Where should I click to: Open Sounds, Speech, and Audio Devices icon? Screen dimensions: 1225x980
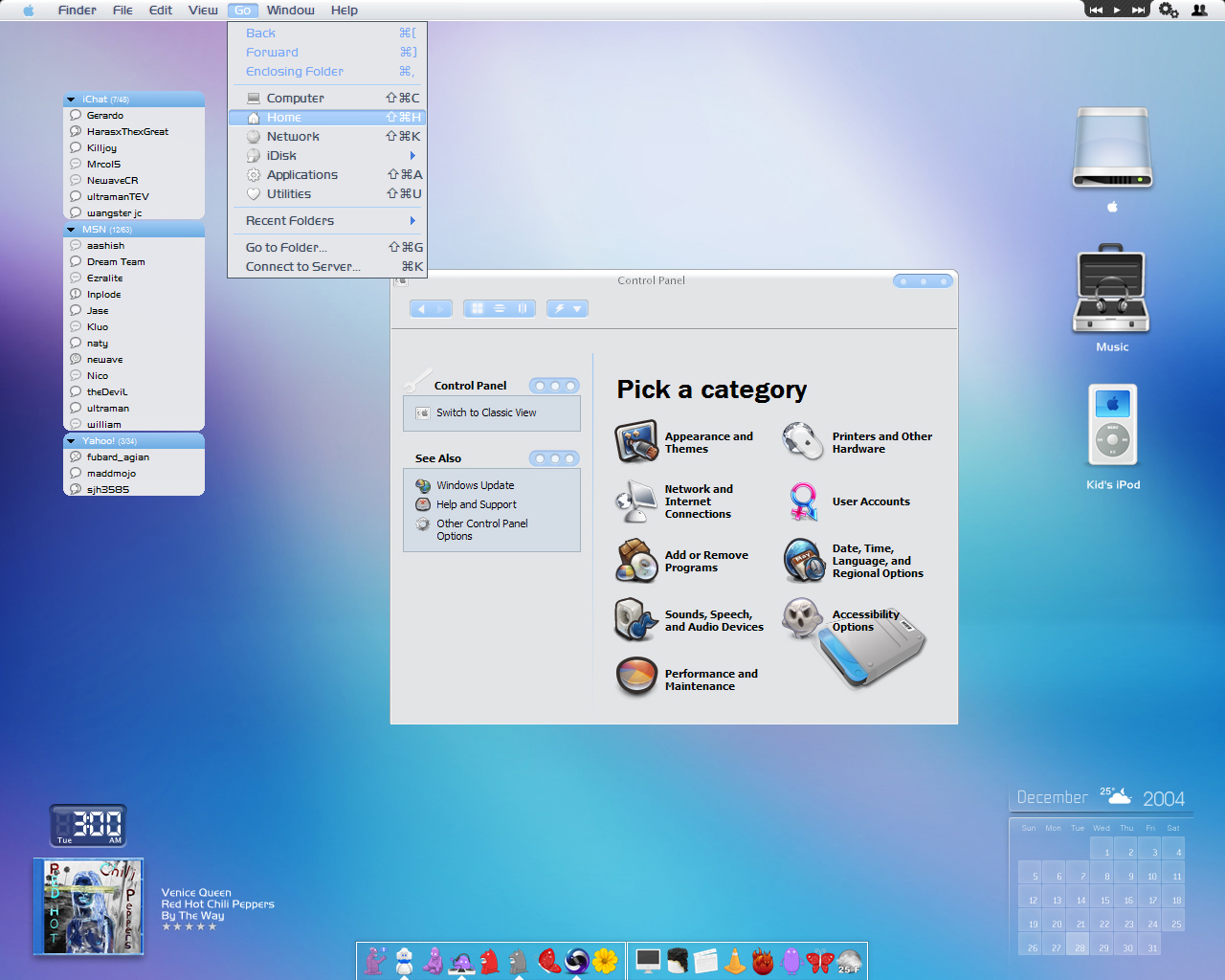pos(636,620)
